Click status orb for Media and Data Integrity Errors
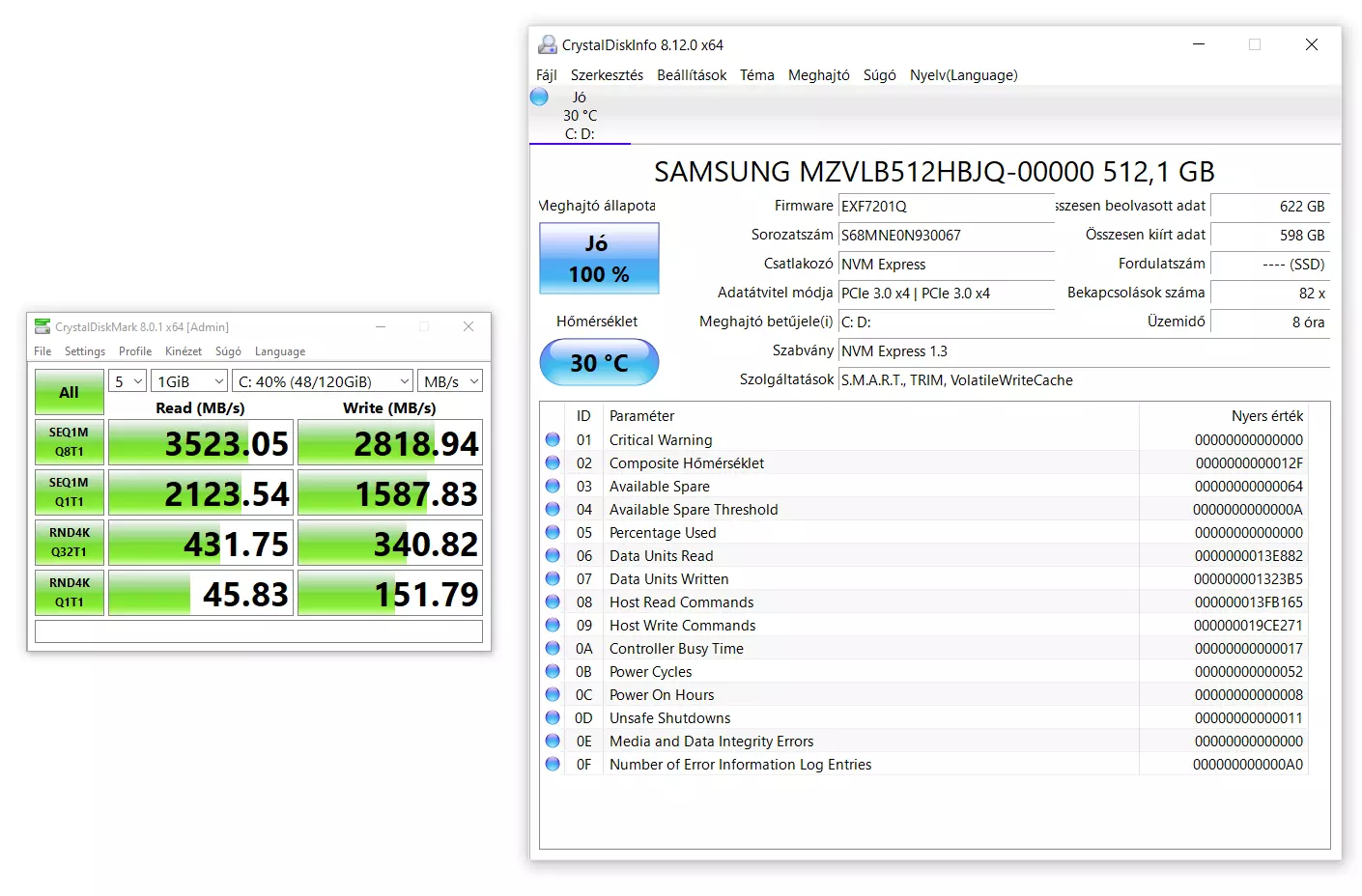The width and height of the screenshot is (1362, 896). click(x=553, y=741)
